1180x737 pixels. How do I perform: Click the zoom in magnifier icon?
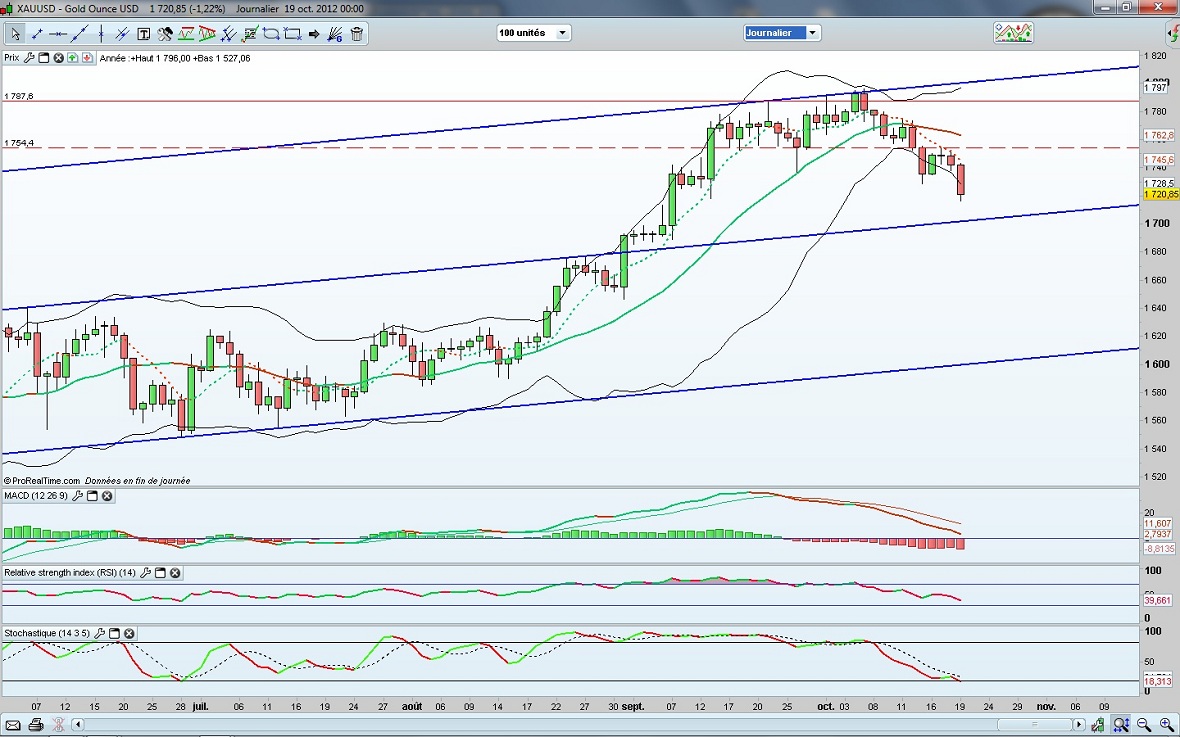(x=1166, y=724)
